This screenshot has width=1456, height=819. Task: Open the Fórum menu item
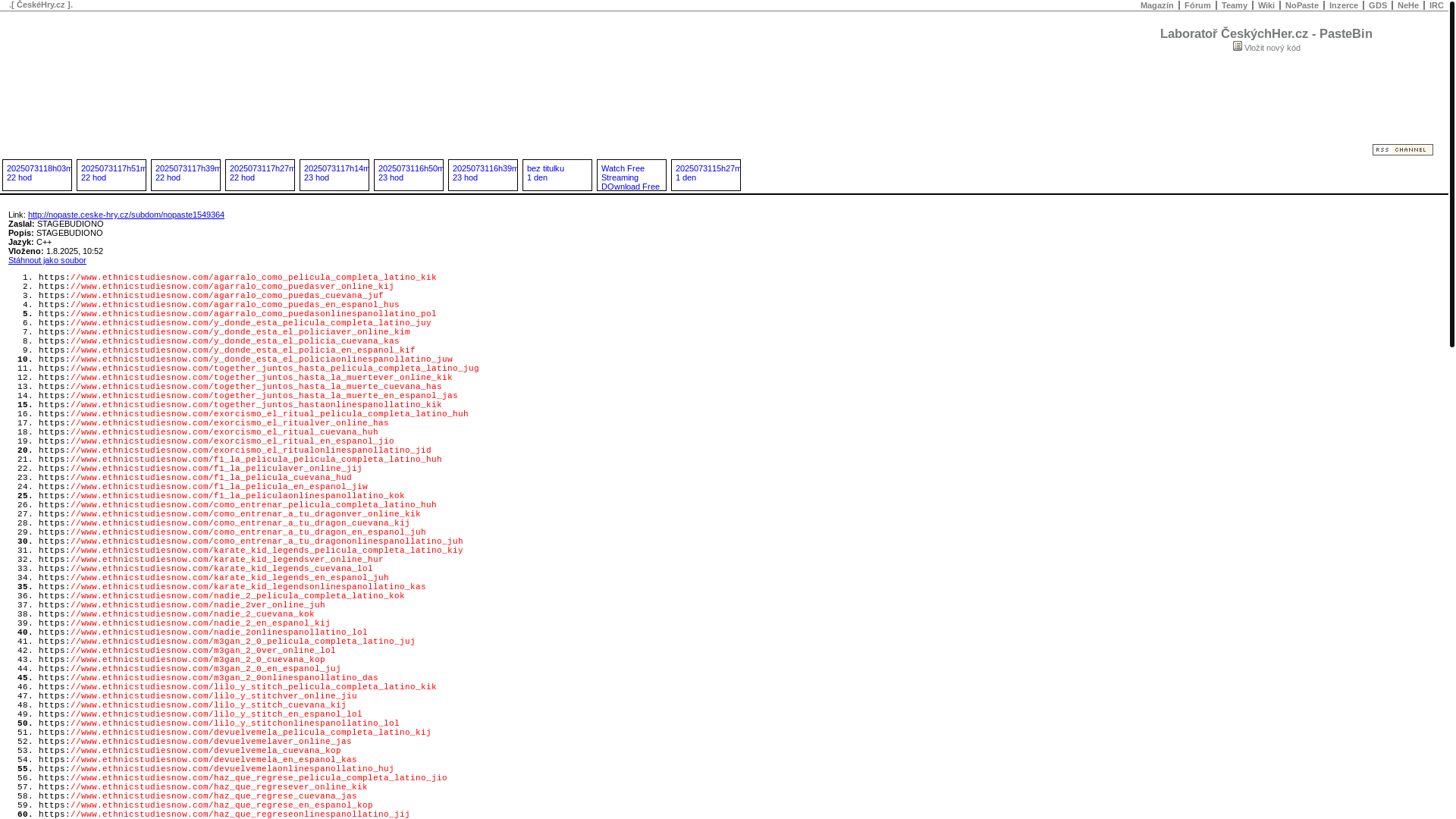pos(1197,5)
